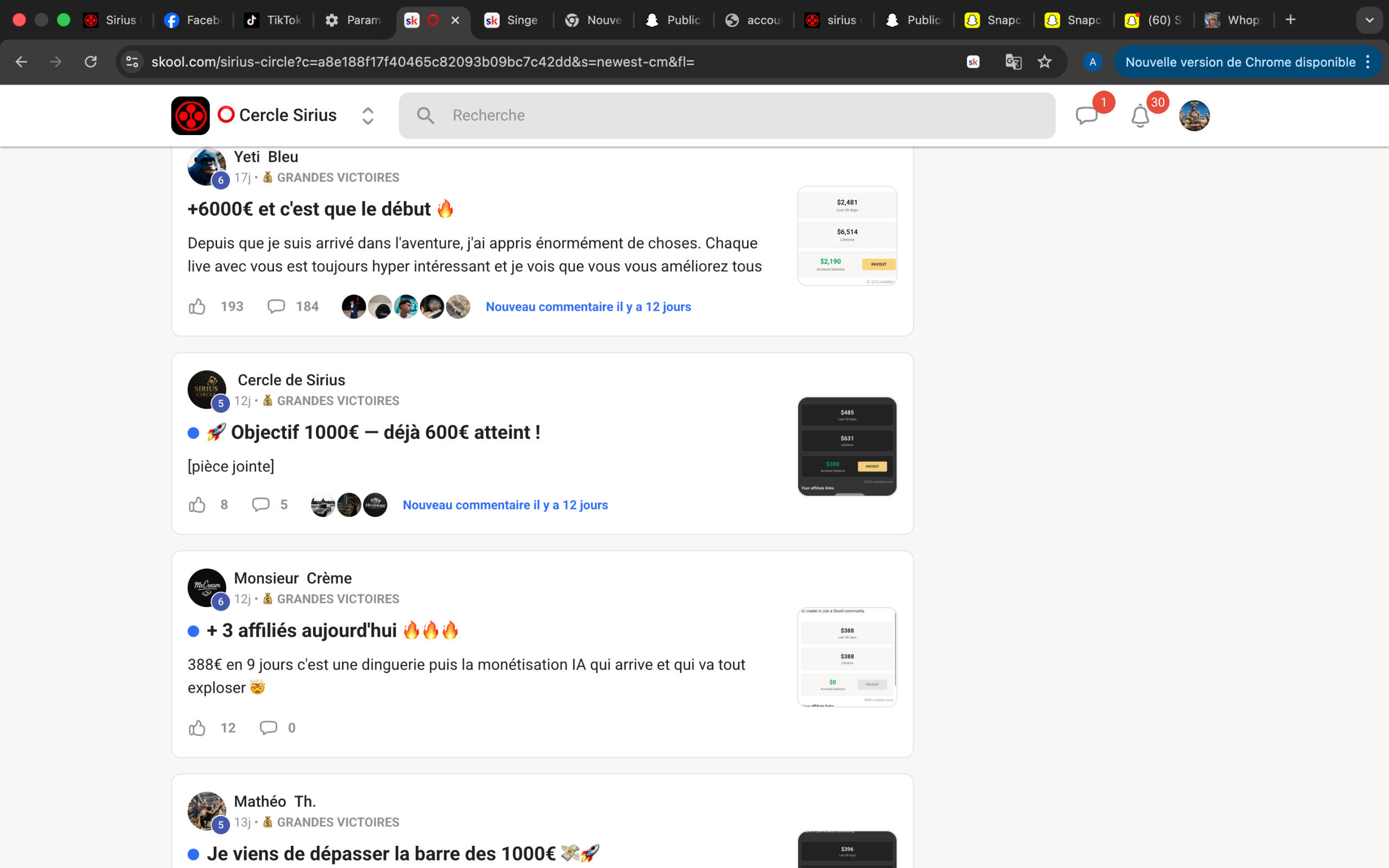1389x868 pixels.
Task: Open new comment link on Objectif 1000€ post
Action: click(x=505, y=505)
